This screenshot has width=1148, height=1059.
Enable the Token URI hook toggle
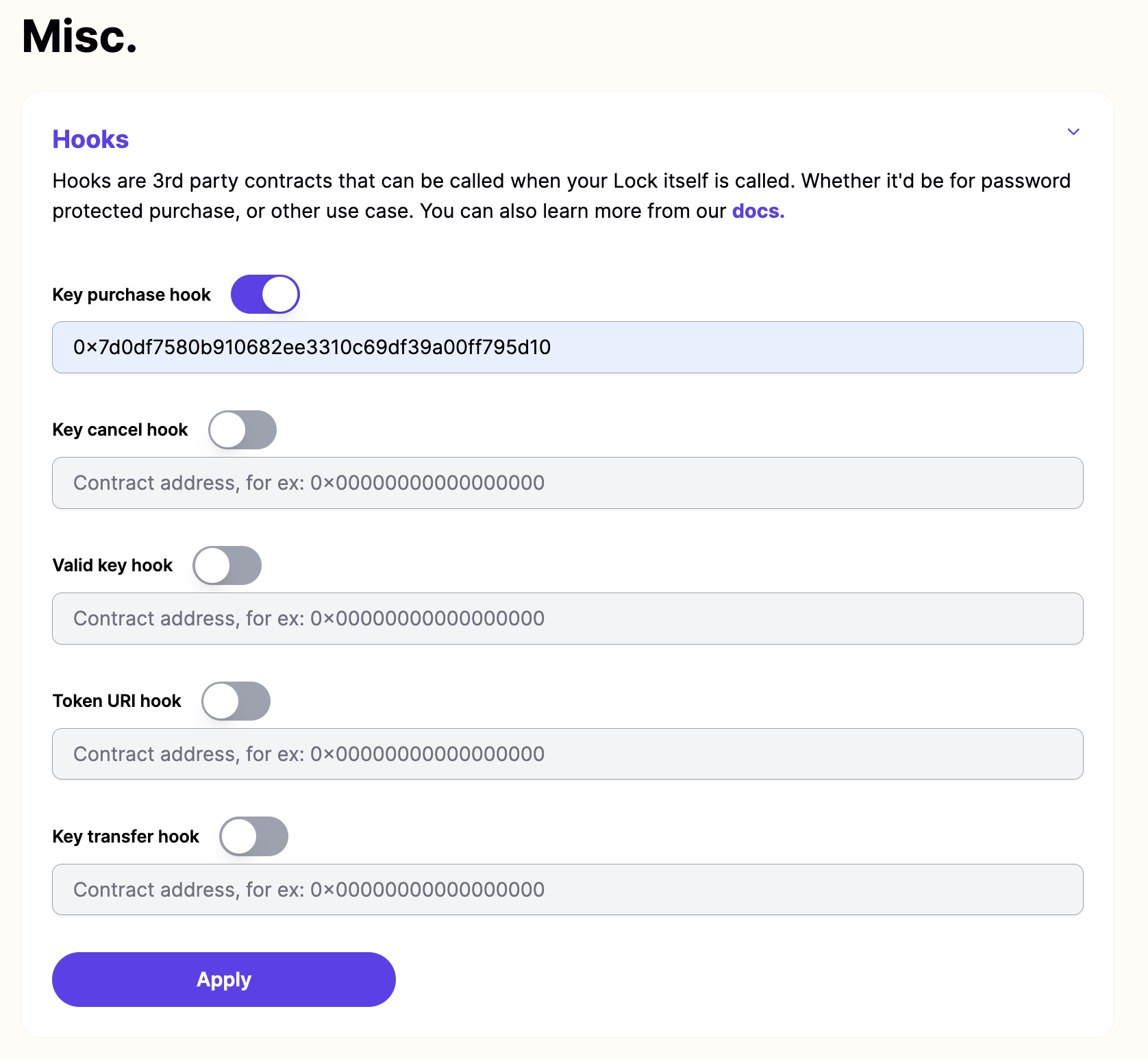click(x=236, y=701)
